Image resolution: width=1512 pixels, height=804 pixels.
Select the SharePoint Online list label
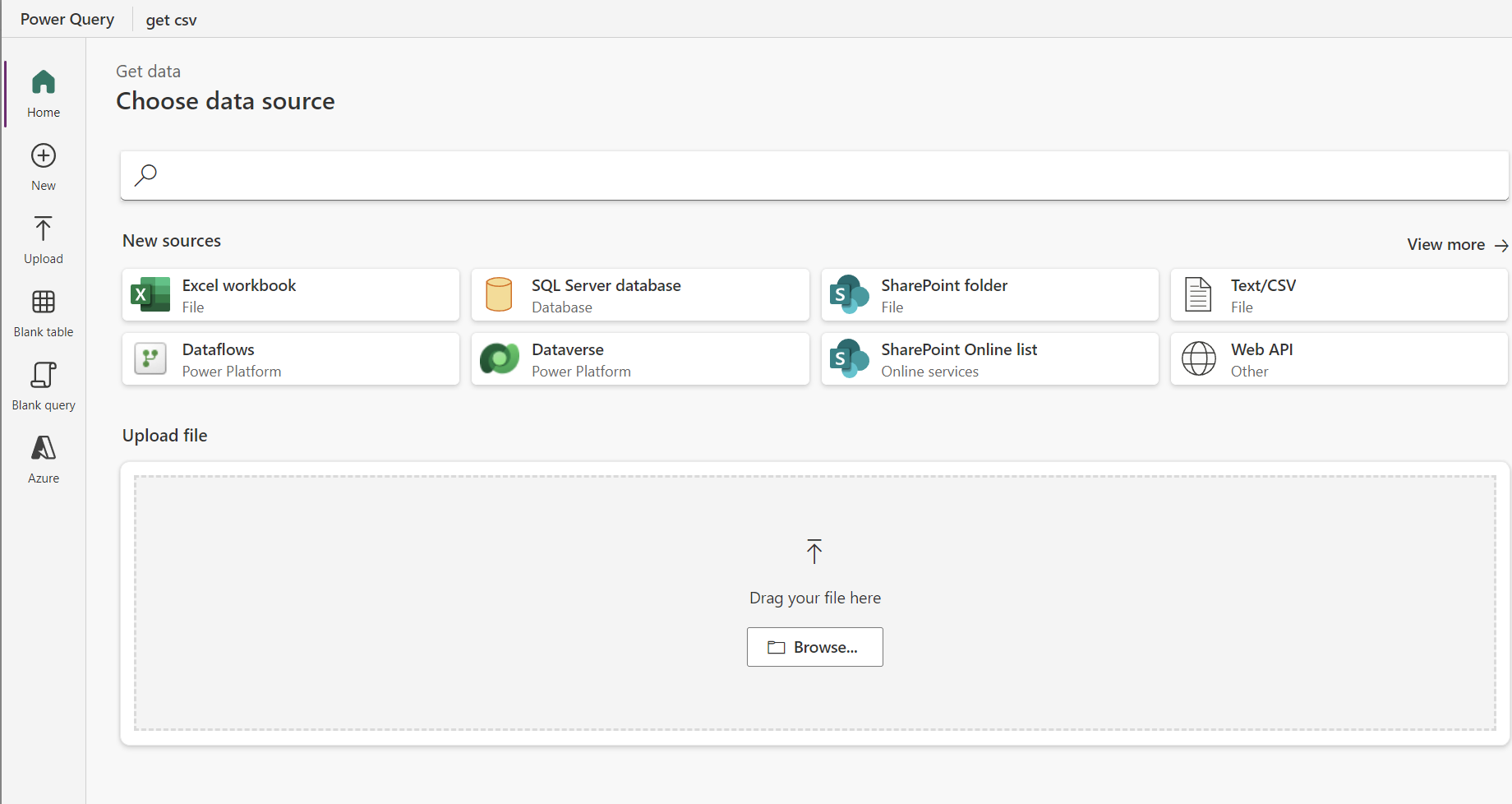coord(959,349)
